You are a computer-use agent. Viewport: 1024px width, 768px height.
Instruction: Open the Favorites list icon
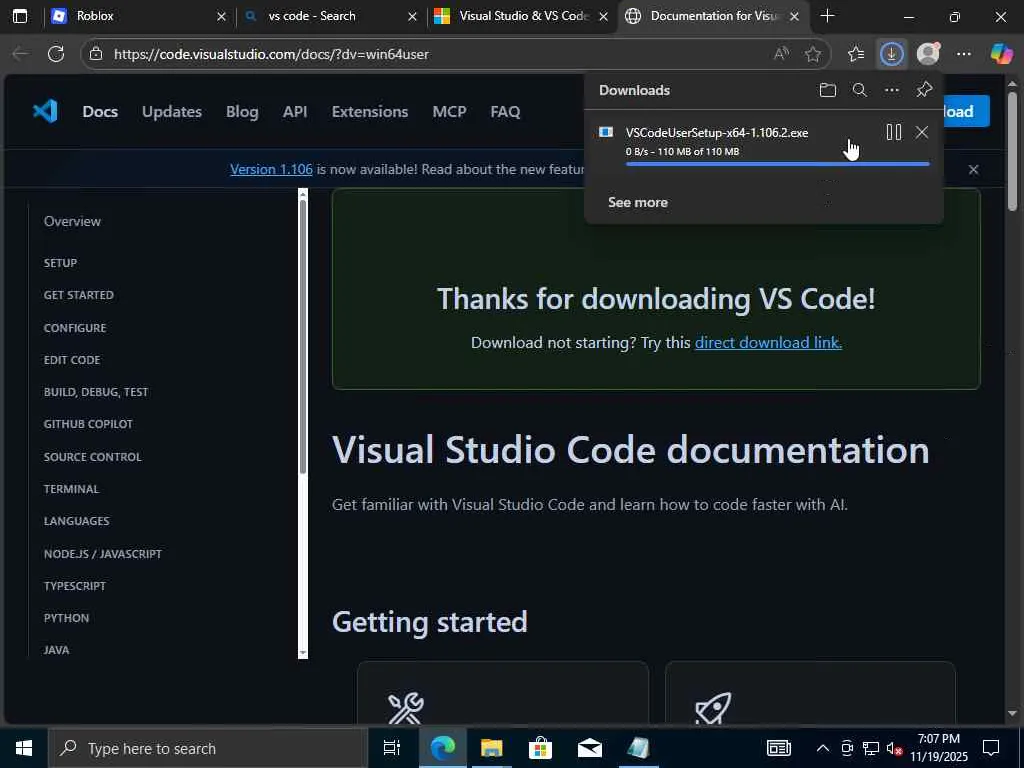pyautogui.click(x=856, y=54)
